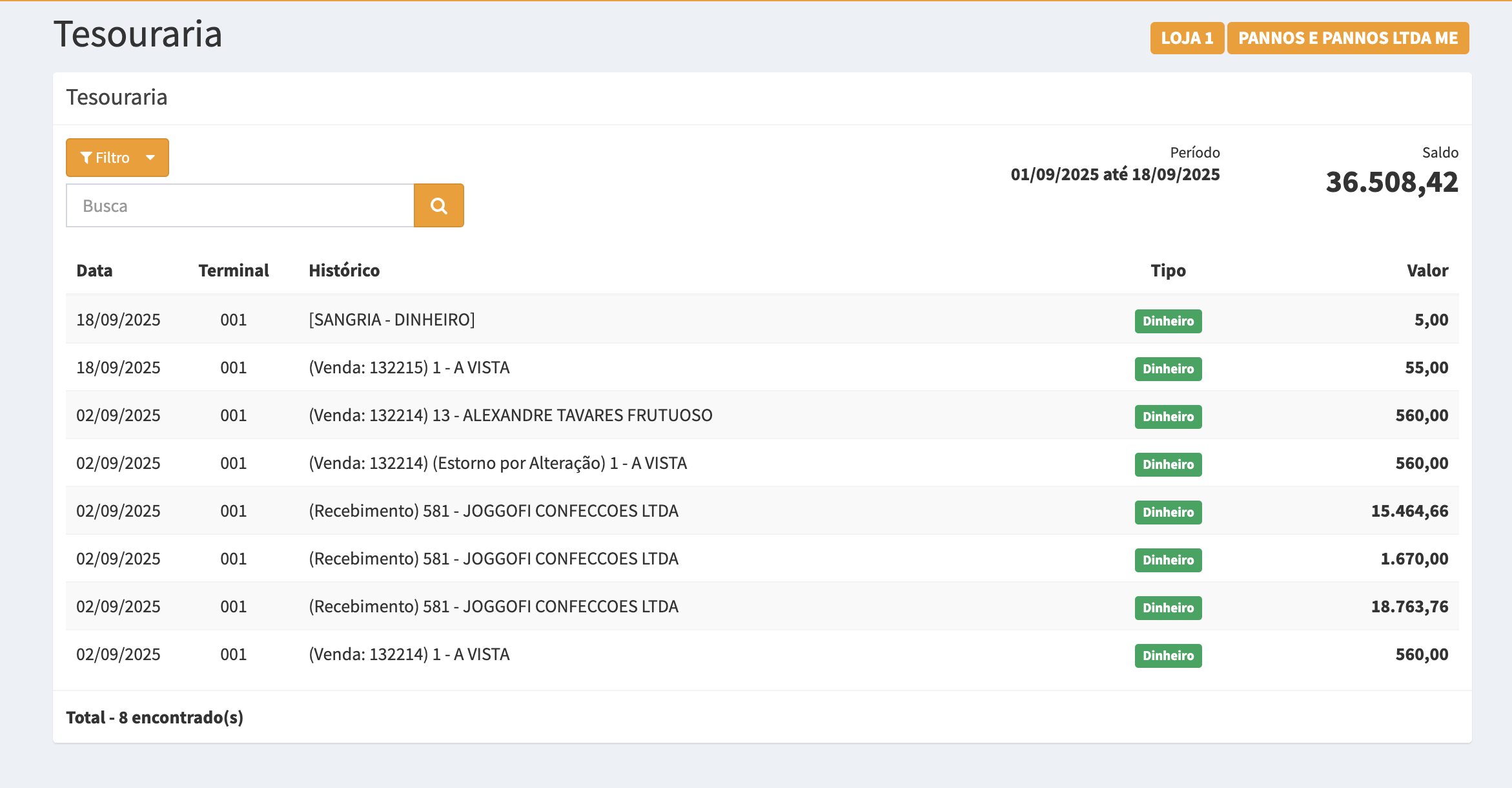Click the Terminal column header
The width and height of the screenshot is (1512, 788).
pyautogui.click(x=233, y=271)
